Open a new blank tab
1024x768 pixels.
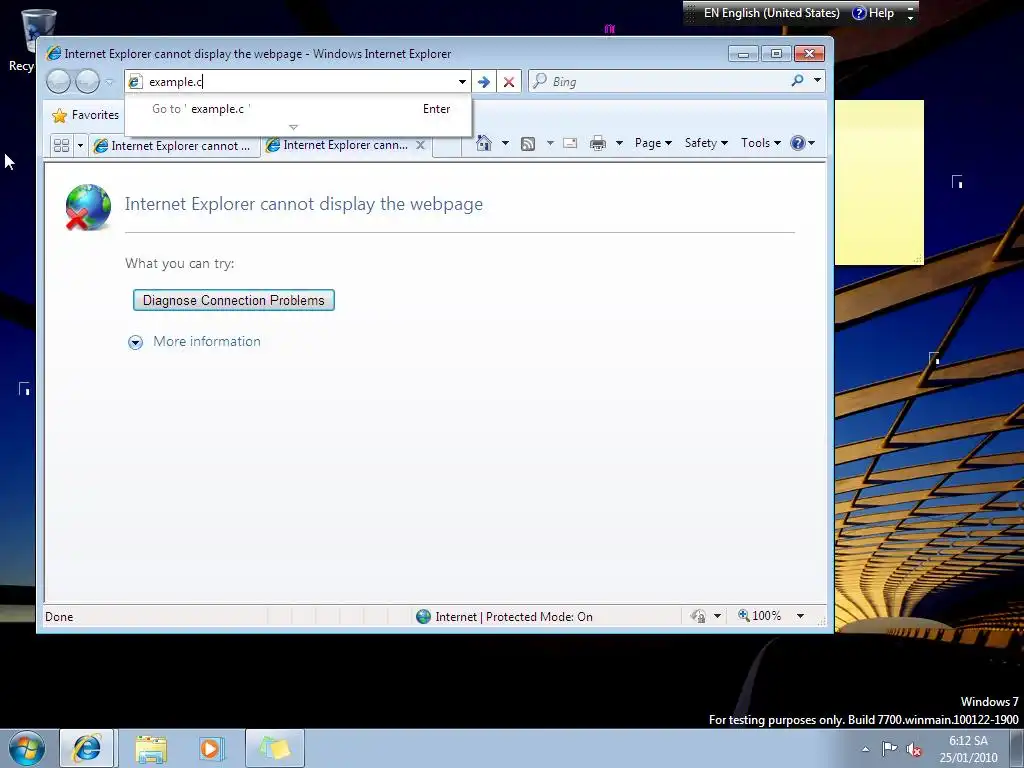(446, 146)
